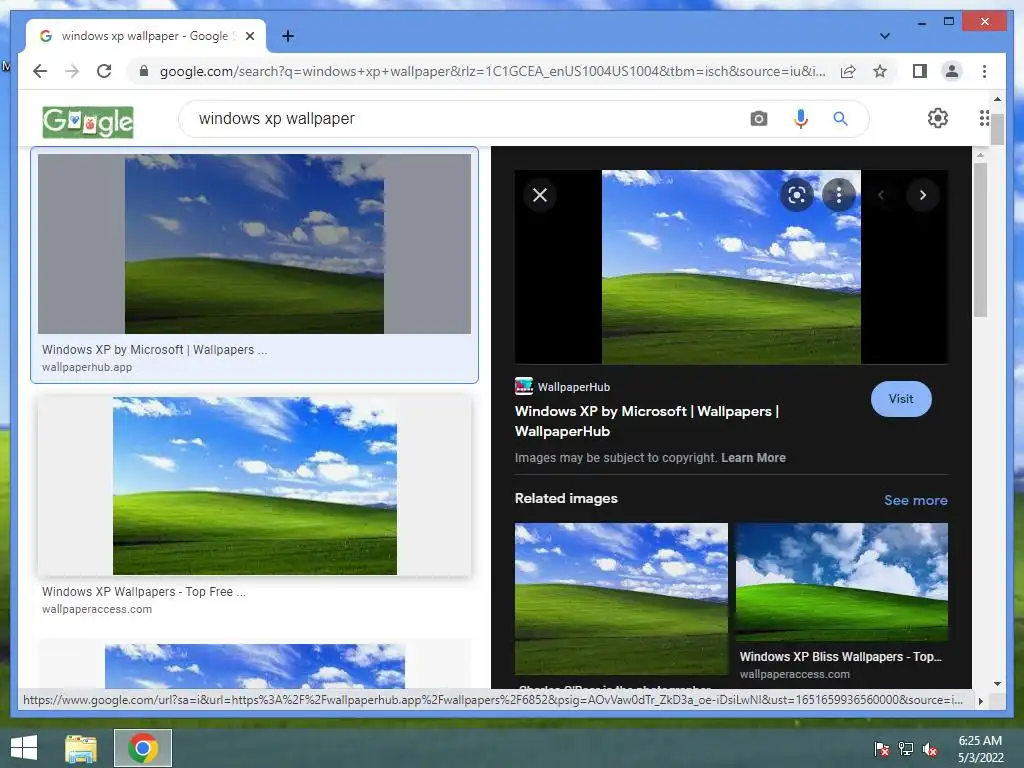
Task: Click the WallpaperHub favicon
Action: pyautogui.click(x=524, y=387)
